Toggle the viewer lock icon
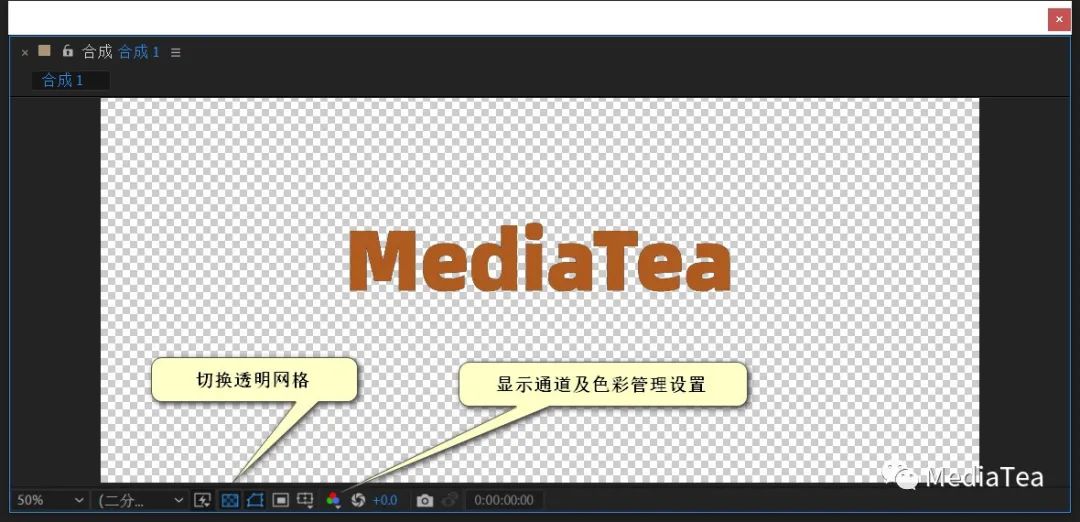This screenshot has height=522, width=1080. point(68,50)
